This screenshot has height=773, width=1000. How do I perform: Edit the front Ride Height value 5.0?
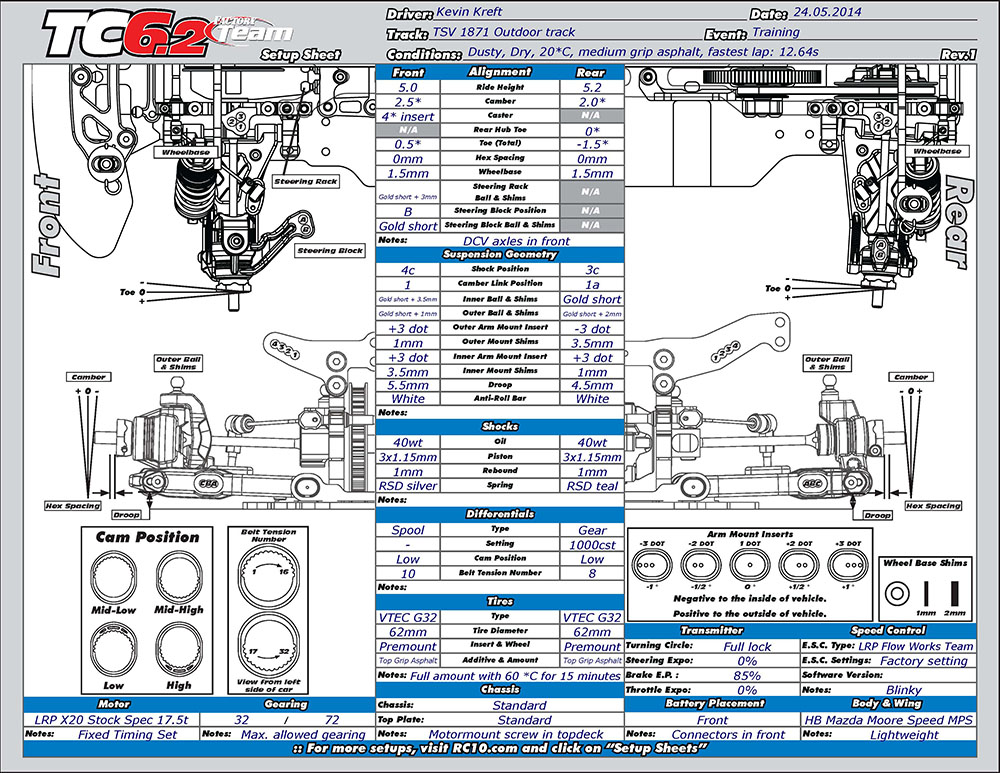408,87
